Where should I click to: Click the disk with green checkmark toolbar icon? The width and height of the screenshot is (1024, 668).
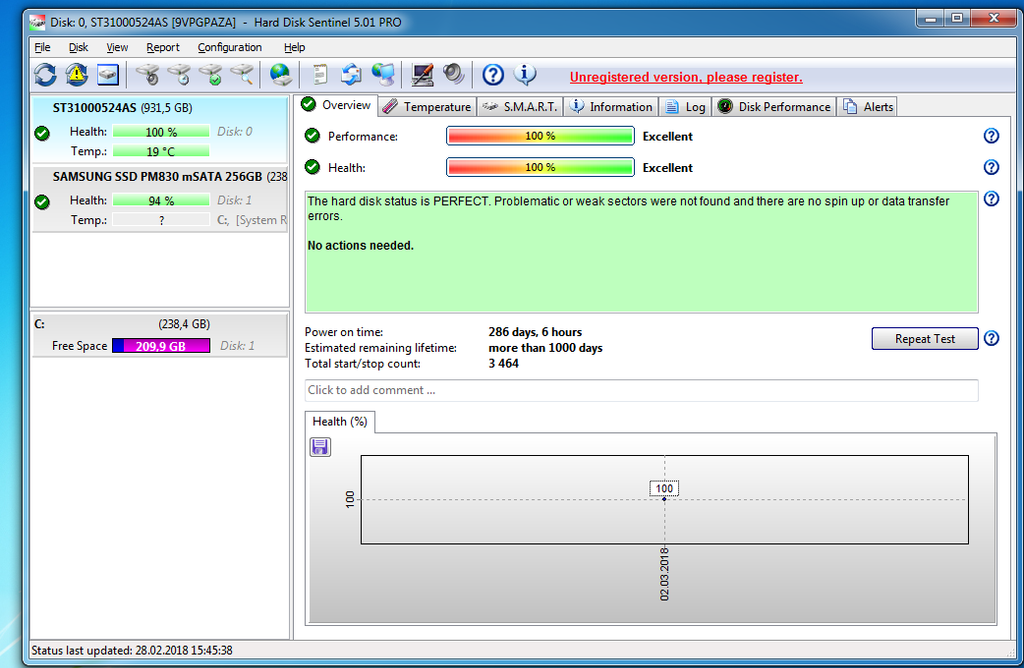[210, 74]
